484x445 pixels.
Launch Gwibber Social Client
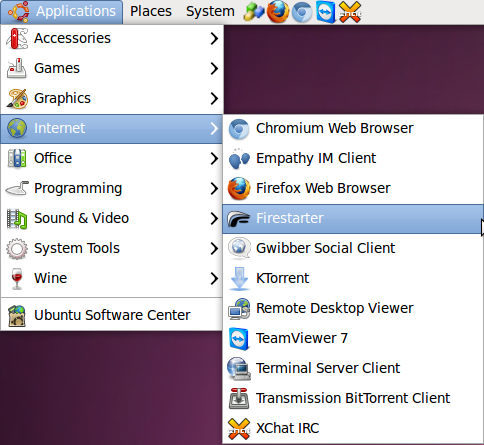353,249
